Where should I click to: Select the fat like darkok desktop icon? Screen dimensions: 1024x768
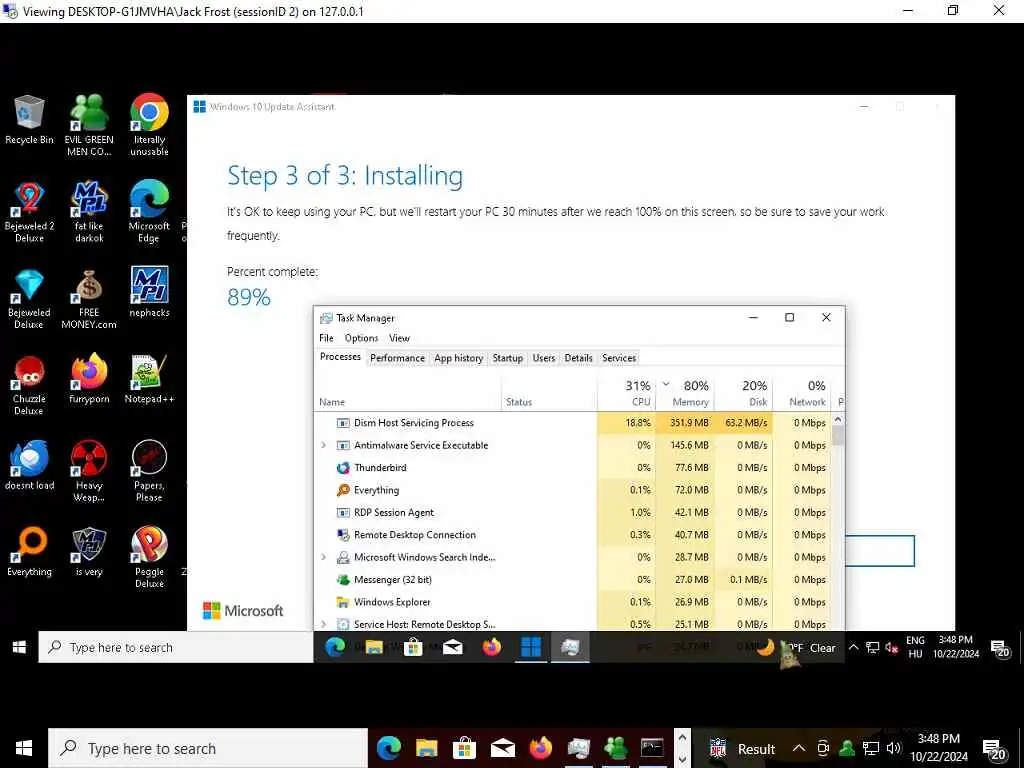[89, 211]
